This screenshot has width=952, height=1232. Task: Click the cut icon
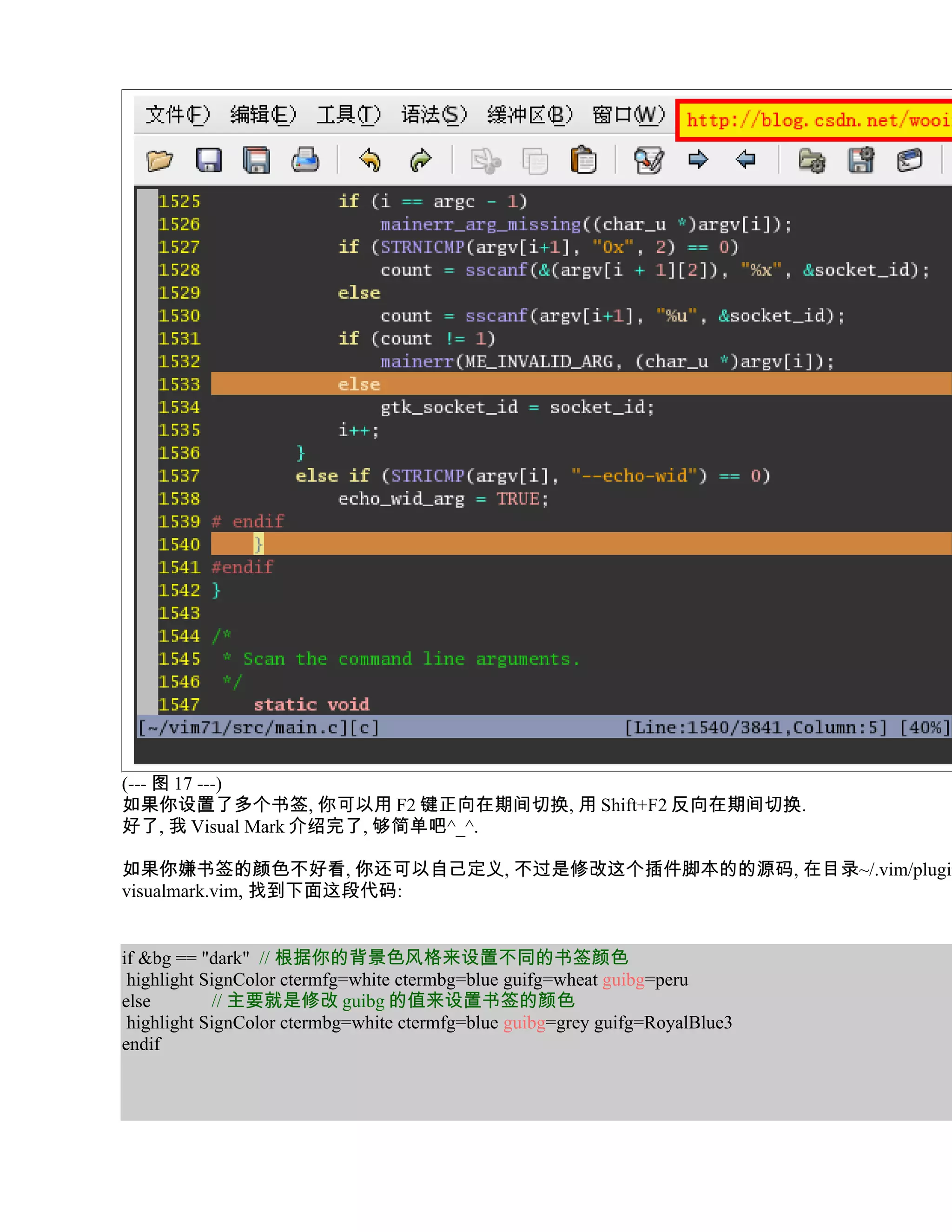tap(486, 161)
